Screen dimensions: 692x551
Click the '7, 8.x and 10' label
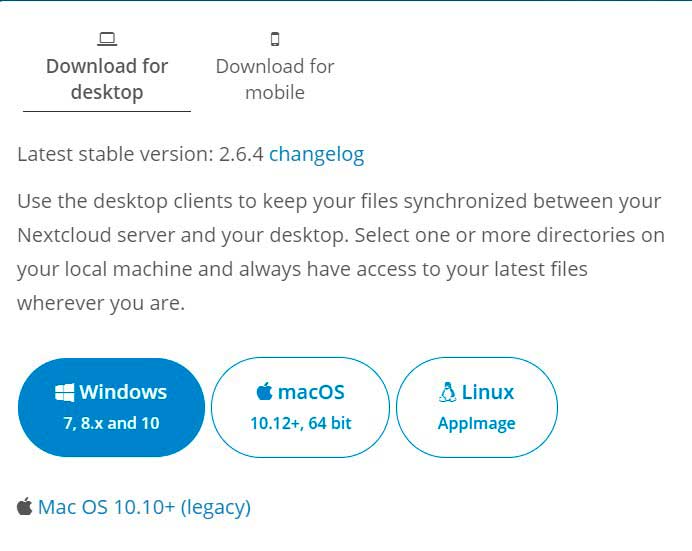[111, 423]
